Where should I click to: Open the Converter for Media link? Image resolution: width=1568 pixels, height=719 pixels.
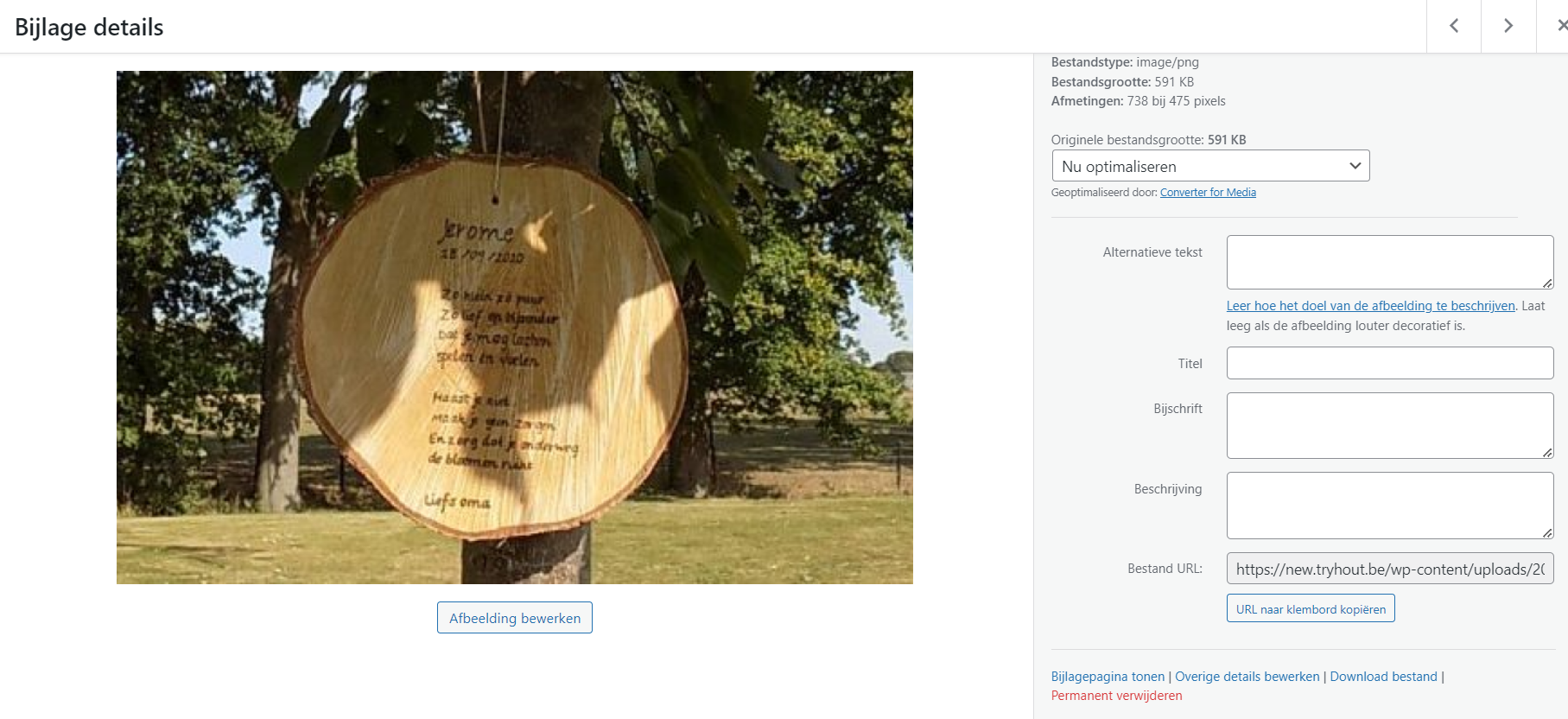coord(1208,193)
